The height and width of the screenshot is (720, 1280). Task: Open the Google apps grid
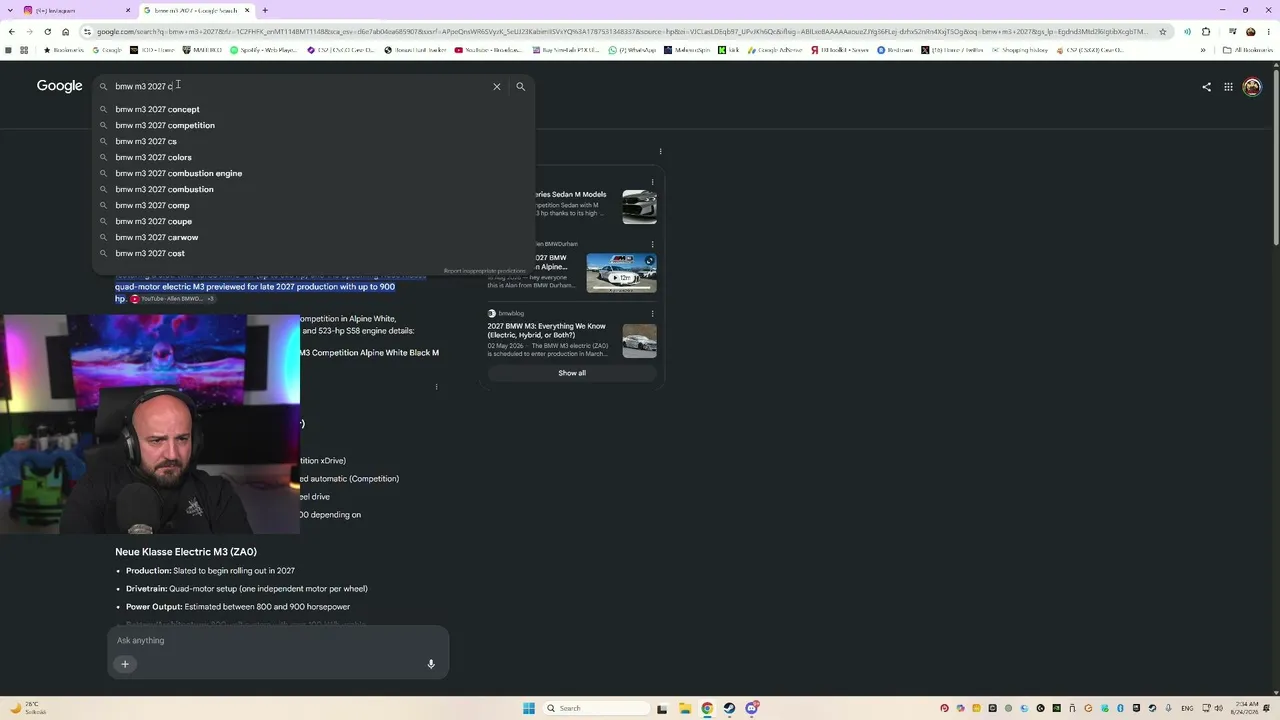tap(1228, 87)
